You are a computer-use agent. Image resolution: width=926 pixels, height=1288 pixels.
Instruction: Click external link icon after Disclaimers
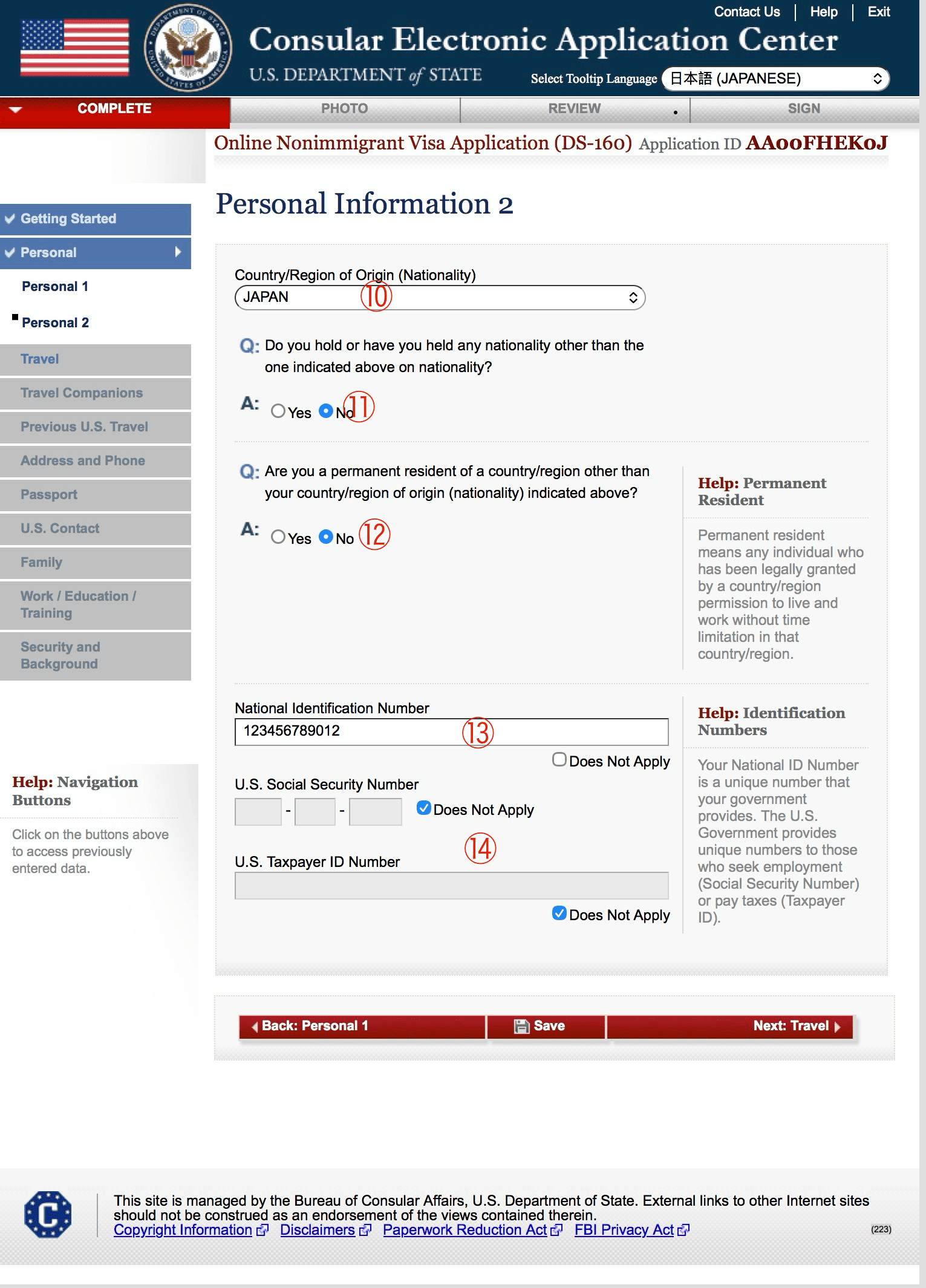click(365, 1230)
